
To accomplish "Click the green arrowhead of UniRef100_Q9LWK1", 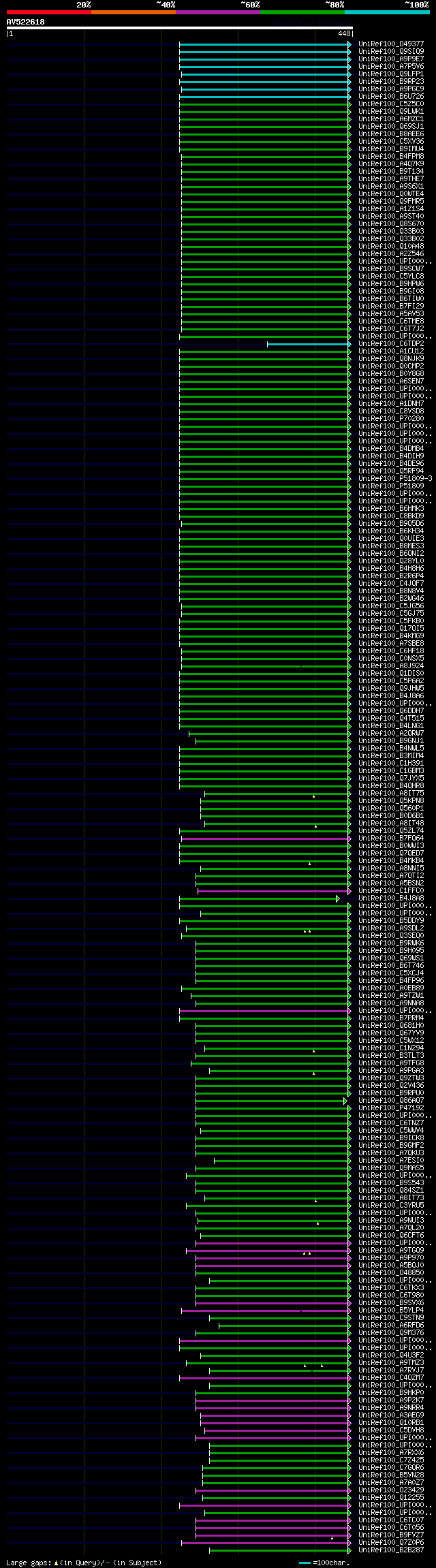I will point(349,112).
